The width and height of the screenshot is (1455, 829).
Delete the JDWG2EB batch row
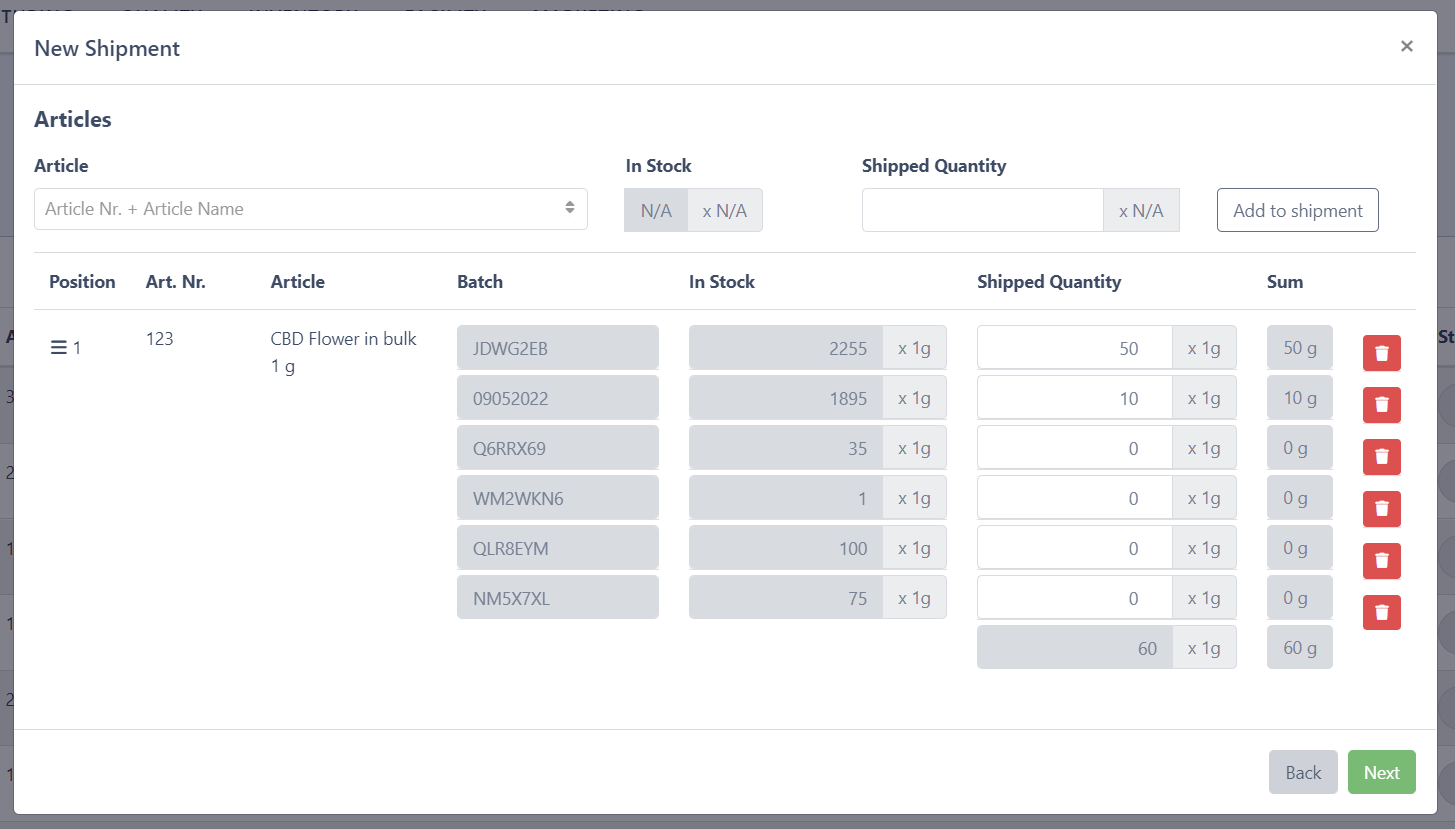pyautogui.click(x=1381, y=353)
